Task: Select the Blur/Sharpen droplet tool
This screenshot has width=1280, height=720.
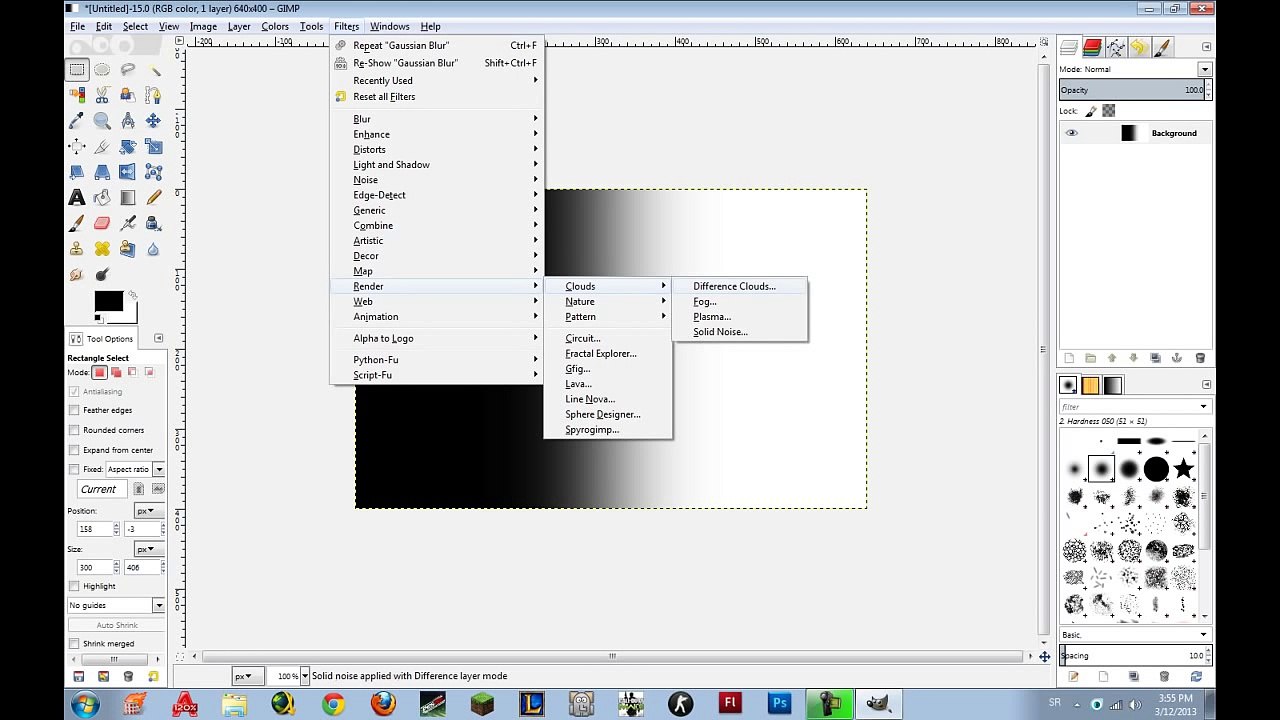Action: pos(154,249)
